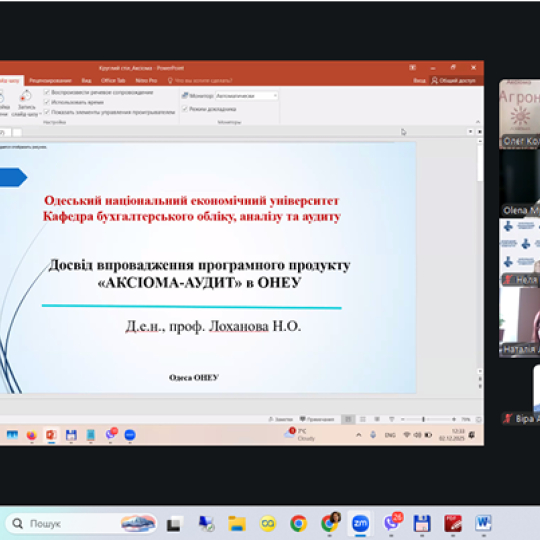Image resolution: width=540 pixels, height=540 pixels.
Task: Open the Zoom app in the taskbar
Action: (x=360, y=523)
